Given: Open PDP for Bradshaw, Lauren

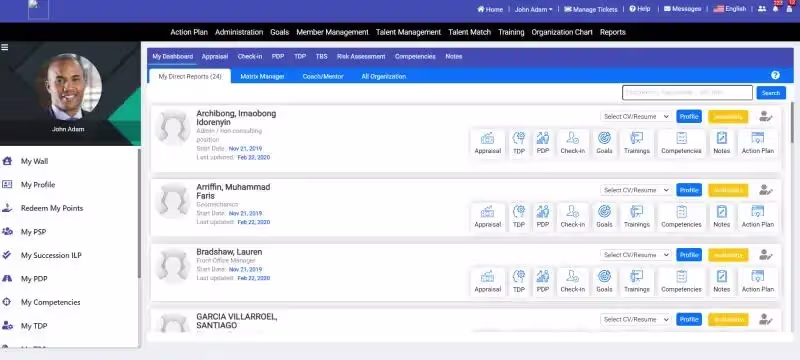Looking at the screenshot, I should 543,281.
